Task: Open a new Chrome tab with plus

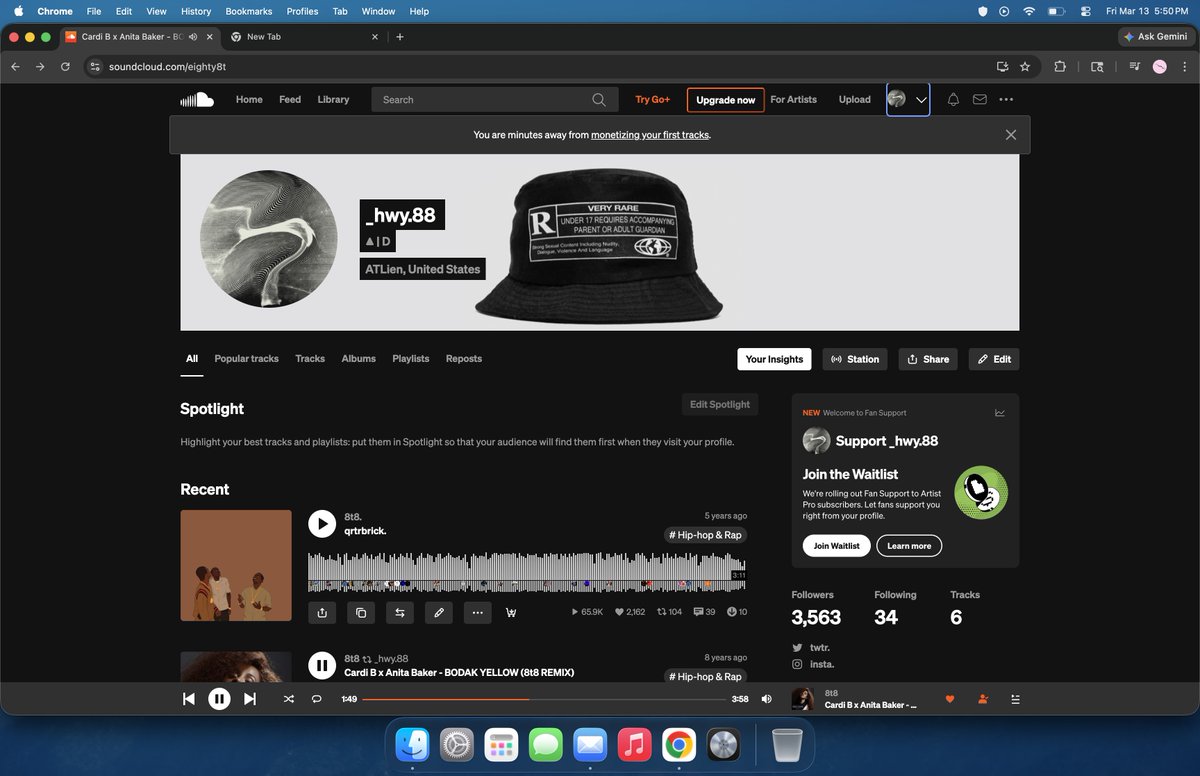Action: 400,37
